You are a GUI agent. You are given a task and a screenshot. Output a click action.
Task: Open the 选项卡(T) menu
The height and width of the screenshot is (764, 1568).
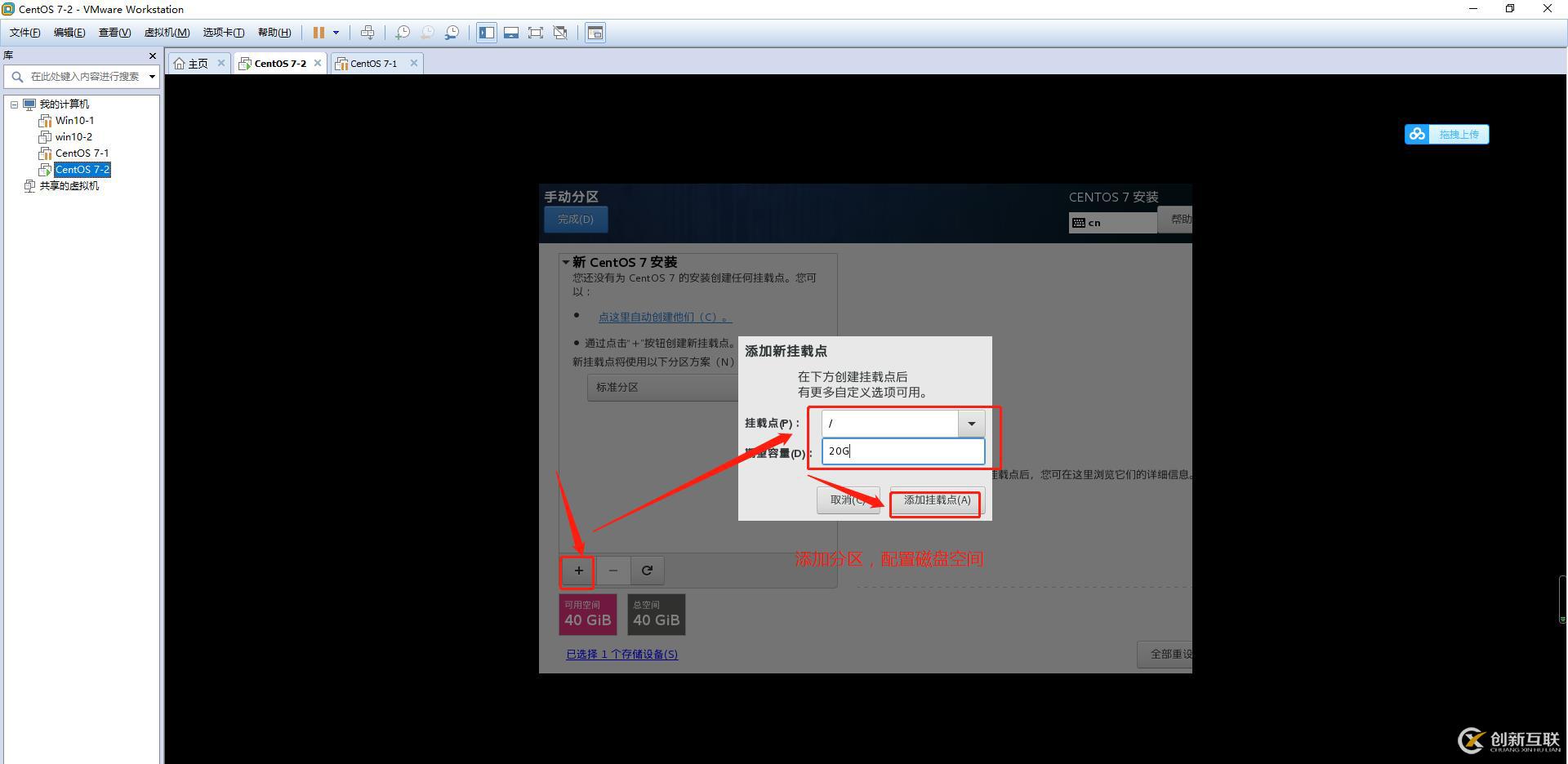pyautogui.click(x=223, y=33)
